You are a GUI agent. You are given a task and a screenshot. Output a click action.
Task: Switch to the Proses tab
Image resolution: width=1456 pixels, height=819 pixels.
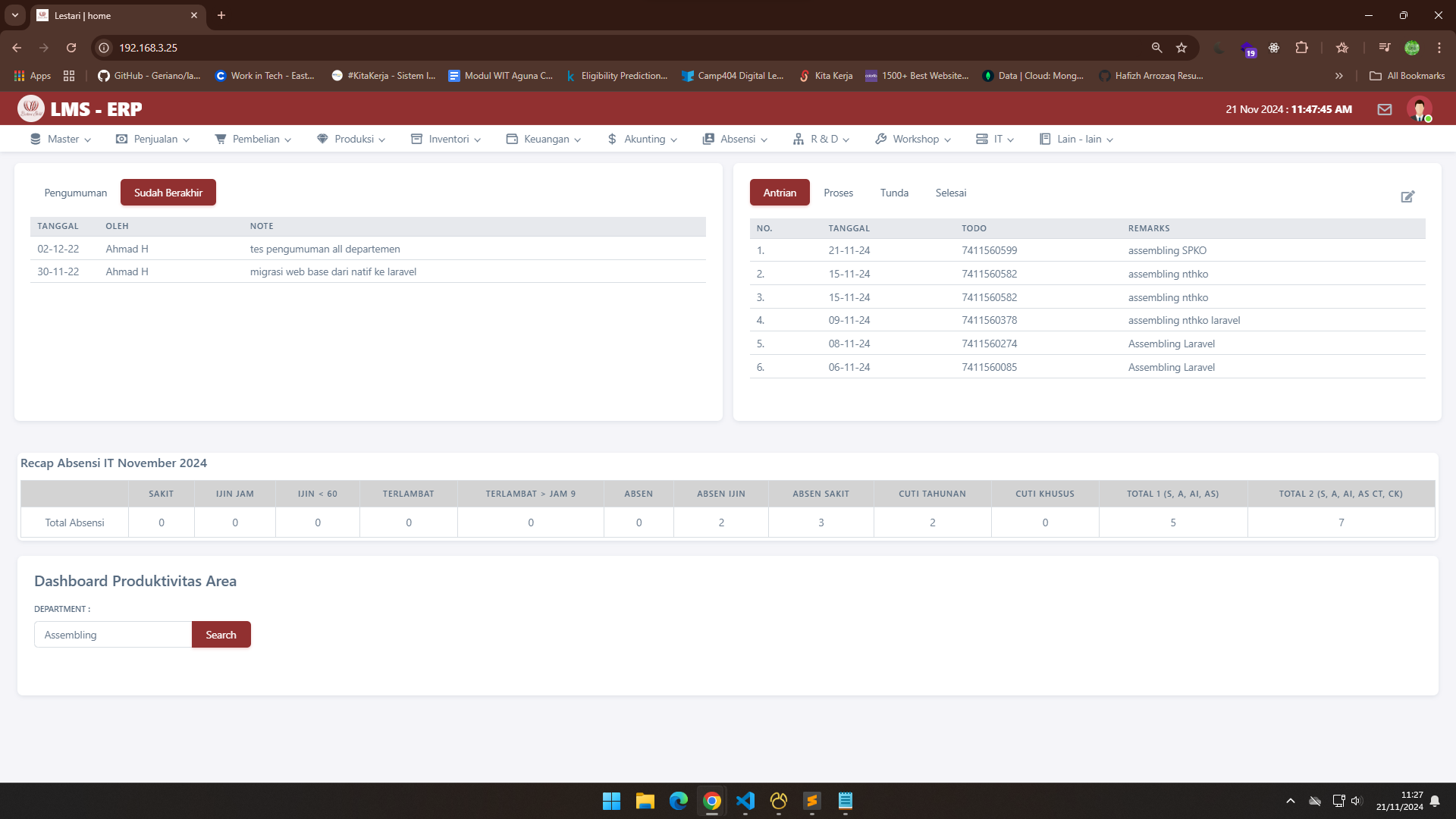838,193
